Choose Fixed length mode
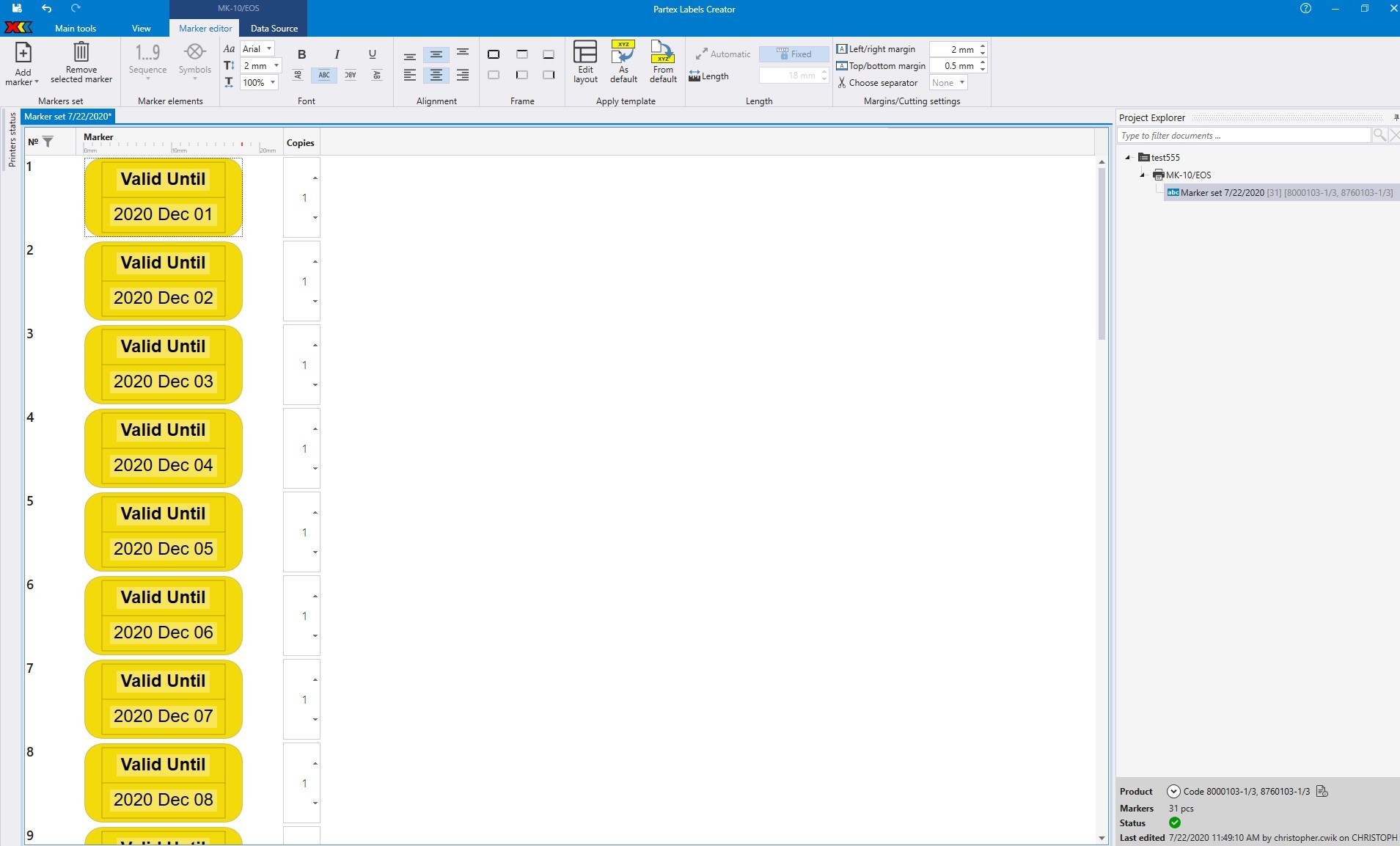 [x=794, y=54]
